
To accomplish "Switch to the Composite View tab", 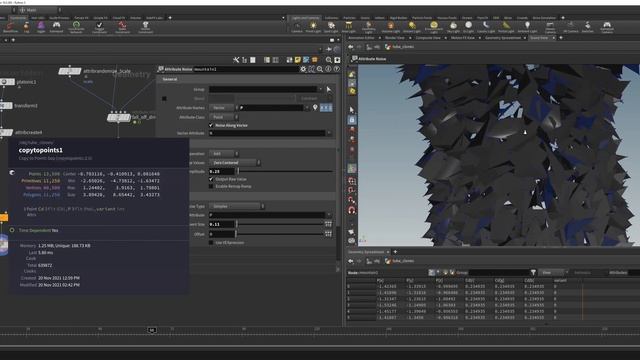I will [428, 38].
